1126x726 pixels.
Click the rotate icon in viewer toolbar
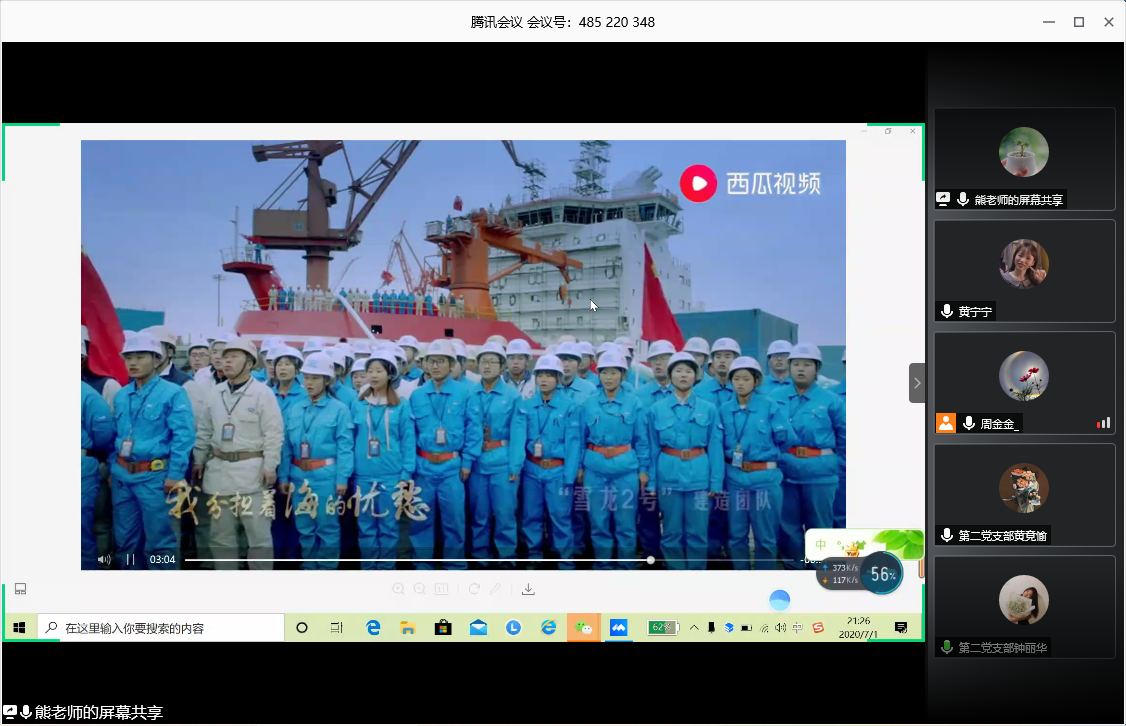474,589
